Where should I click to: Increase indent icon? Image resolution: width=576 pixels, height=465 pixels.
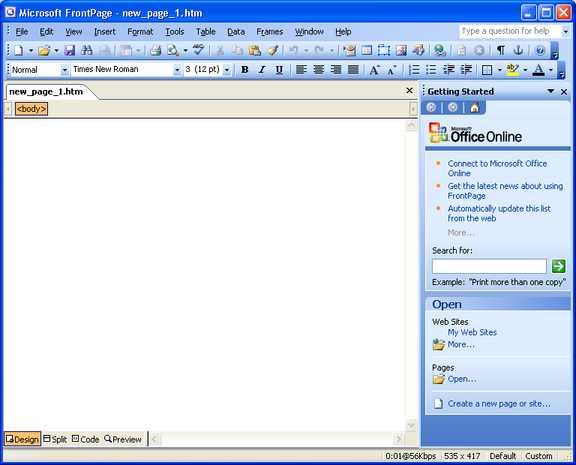466,69
